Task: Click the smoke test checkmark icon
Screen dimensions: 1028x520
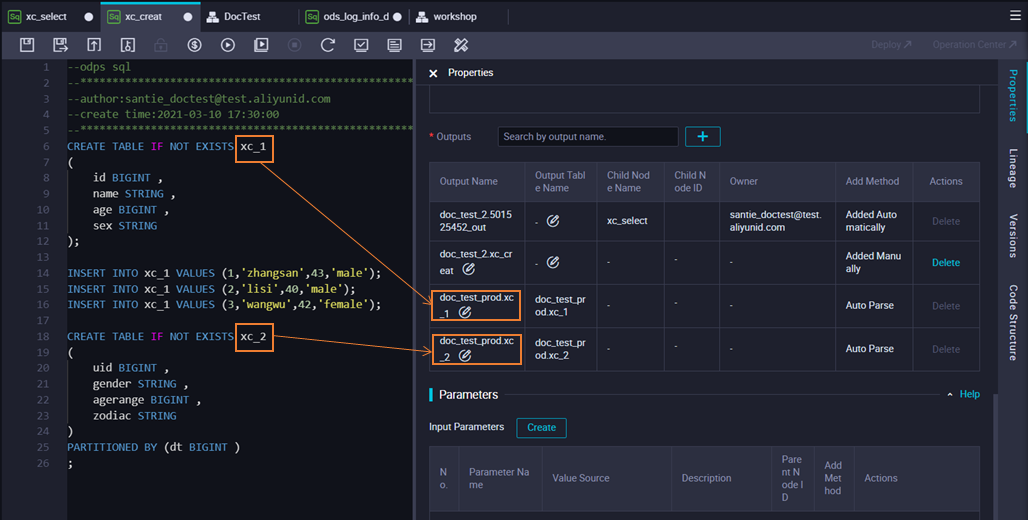Action: point(361,45)
